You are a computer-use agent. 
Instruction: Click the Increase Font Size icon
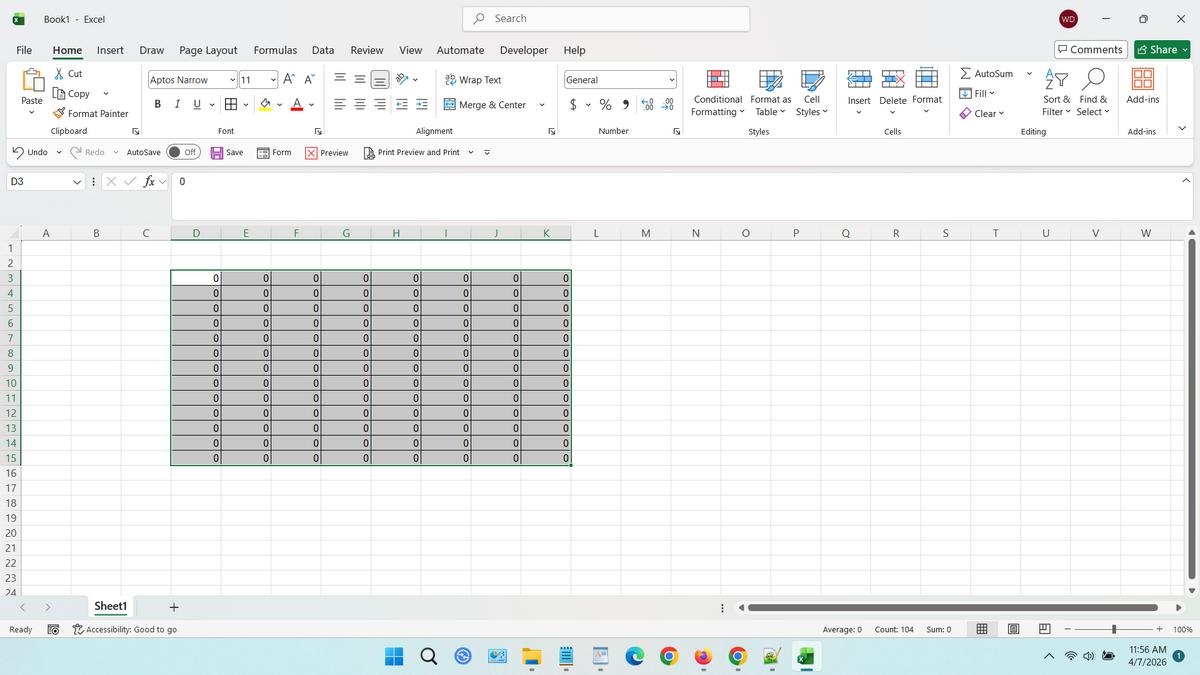pyautogui.click(x=288, y=80)
